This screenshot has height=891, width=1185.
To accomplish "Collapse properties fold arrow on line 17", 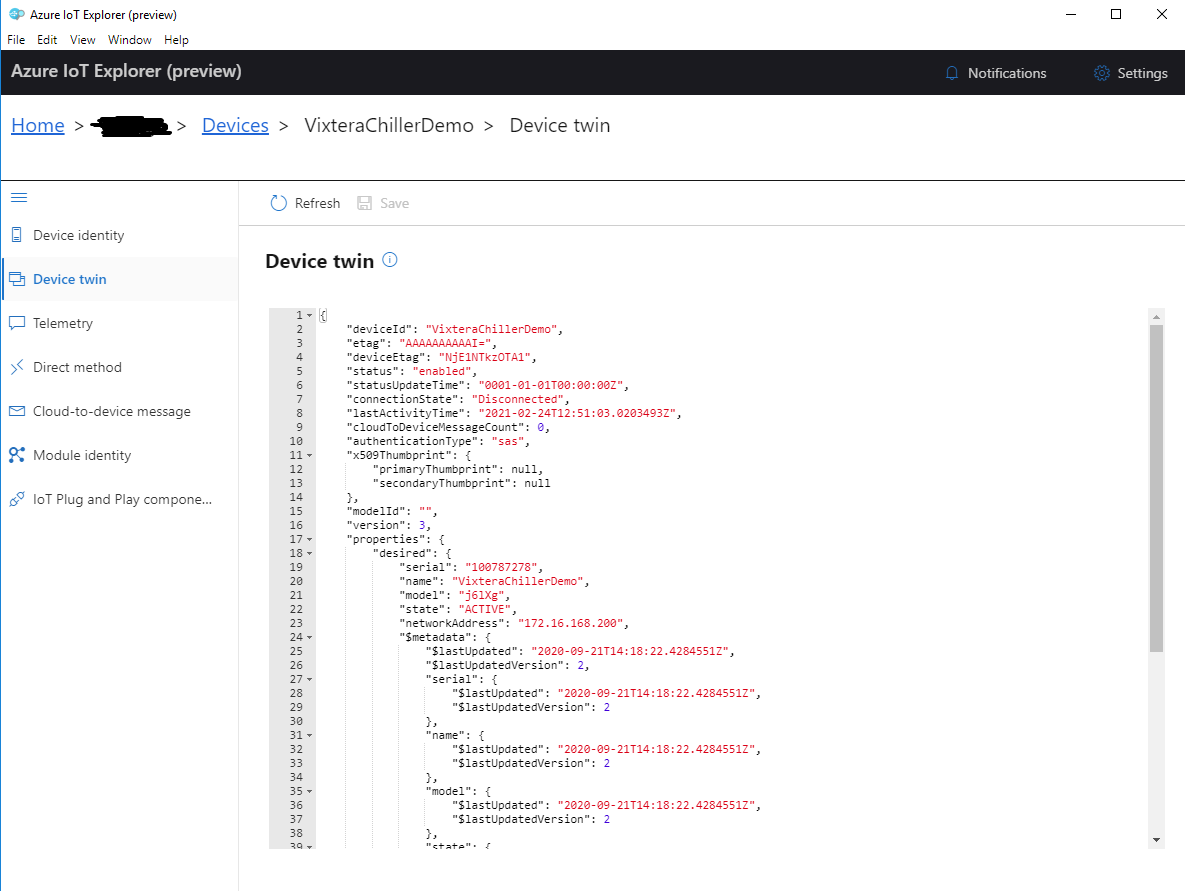I will click(x=309, y=540).
